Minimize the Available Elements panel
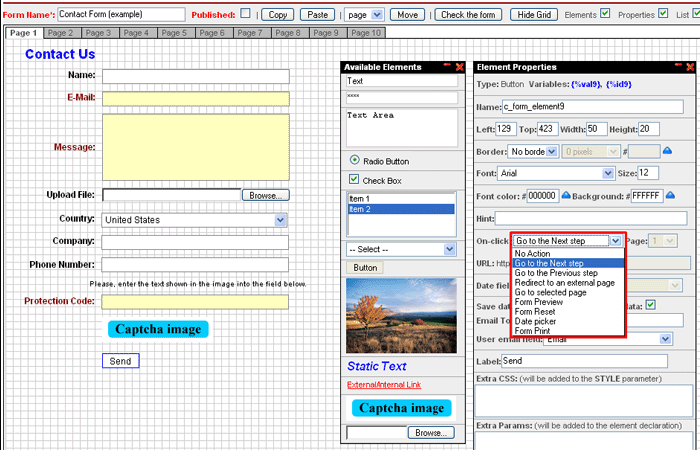700x450 pixels. pos(447,66)
